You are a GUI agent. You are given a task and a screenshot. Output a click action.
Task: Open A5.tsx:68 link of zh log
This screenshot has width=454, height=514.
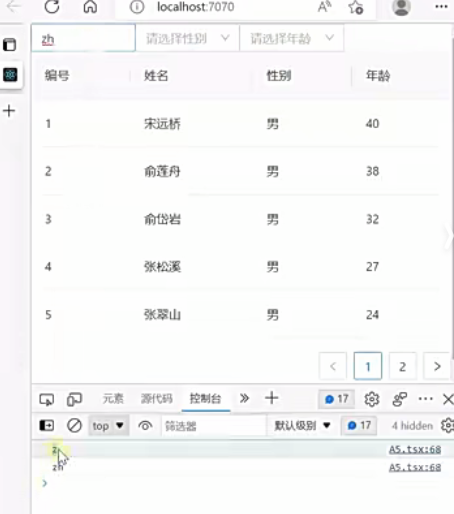pyautogui.click(x=415, y=467)
